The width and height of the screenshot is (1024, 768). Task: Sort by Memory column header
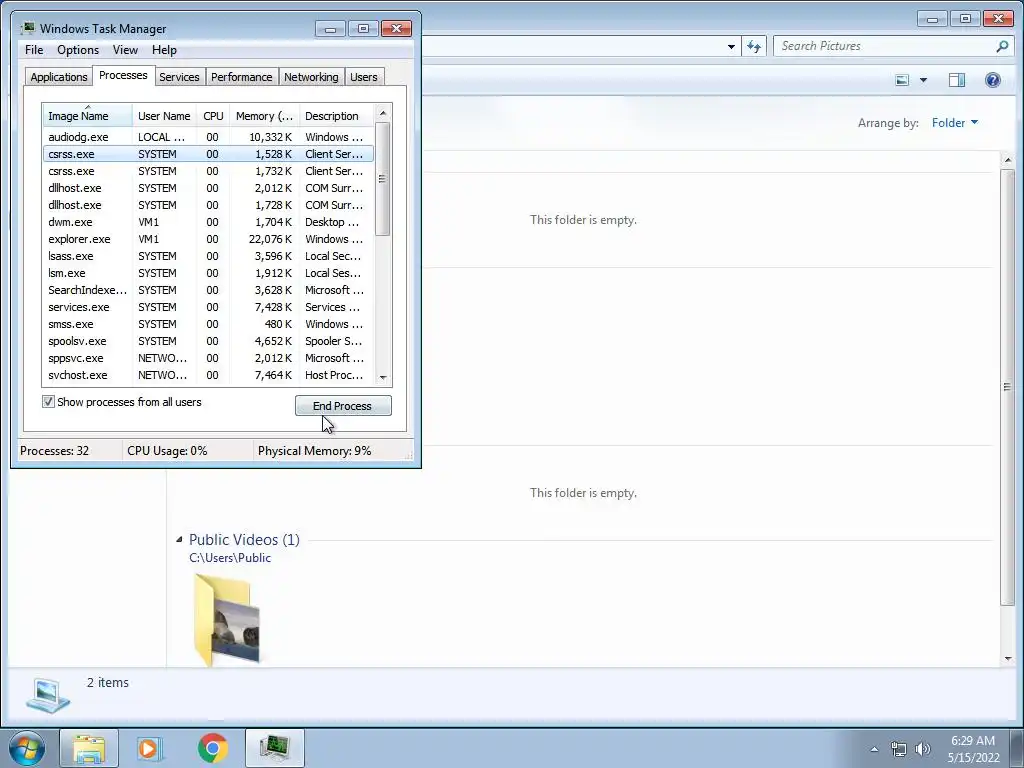264,116
